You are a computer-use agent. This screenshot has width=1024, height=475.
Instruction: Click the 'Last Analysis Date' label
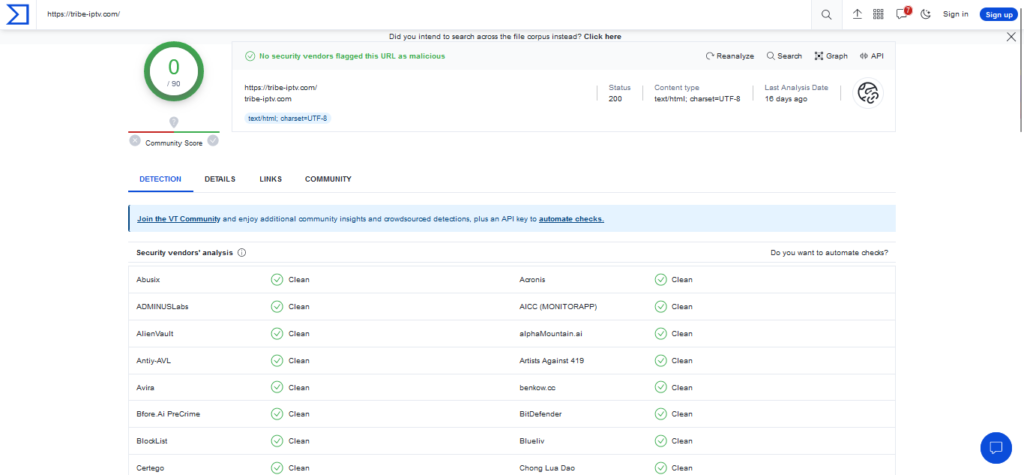coord(797,88)
